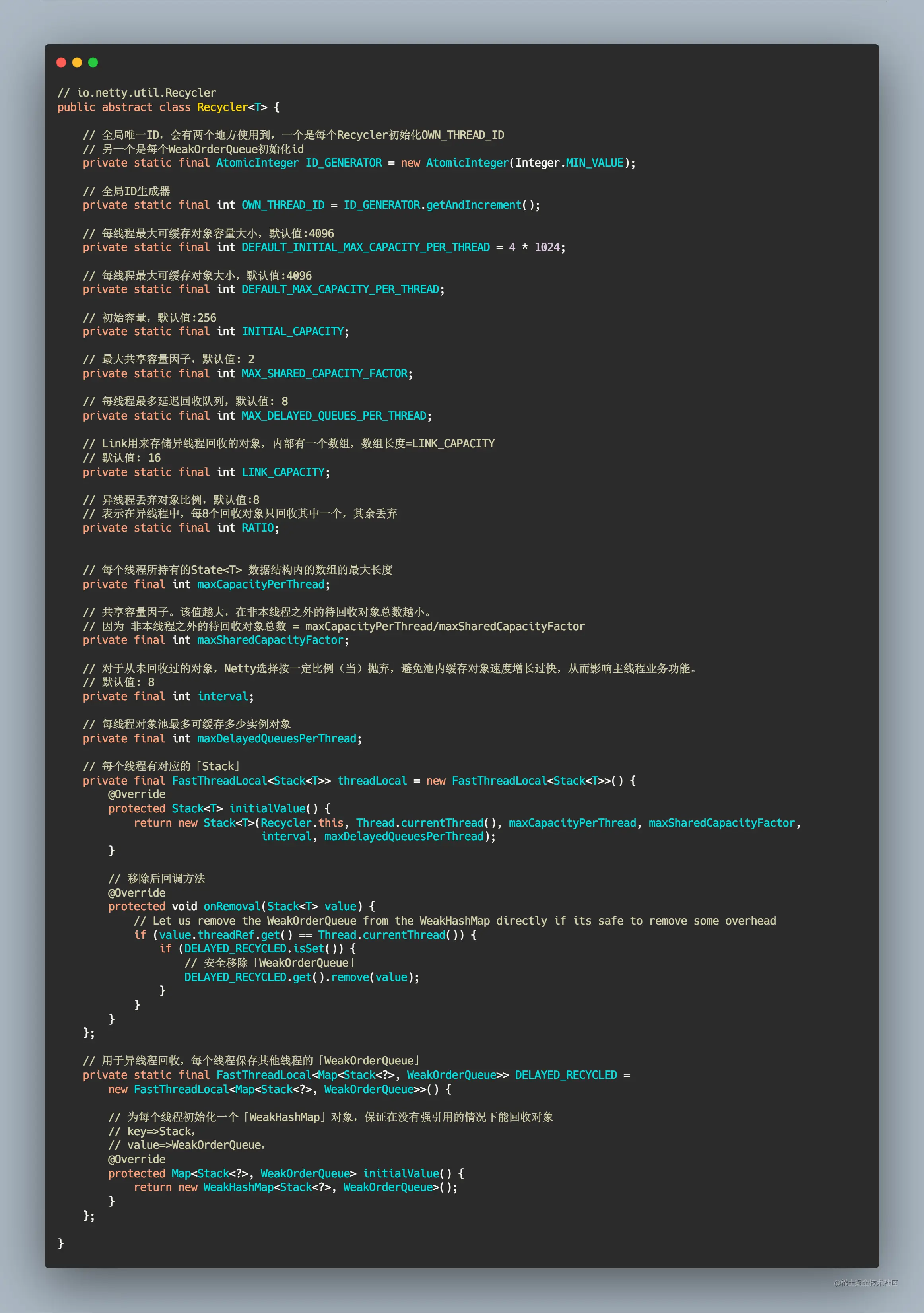This screenshot has height=1313, width=924.
Task: Click the maxSharedCapacityFactor field declaration
Action: (x=216, y=640)
